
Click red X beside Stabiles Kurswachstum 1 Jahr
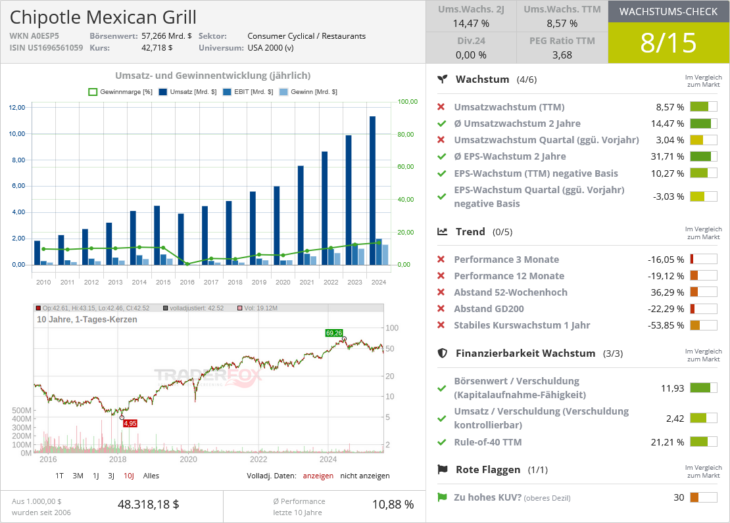point(441,325)
